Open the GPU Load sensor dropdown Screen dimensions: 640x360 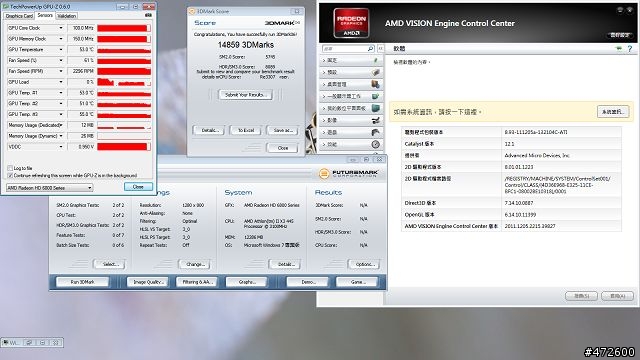(61, 82)
